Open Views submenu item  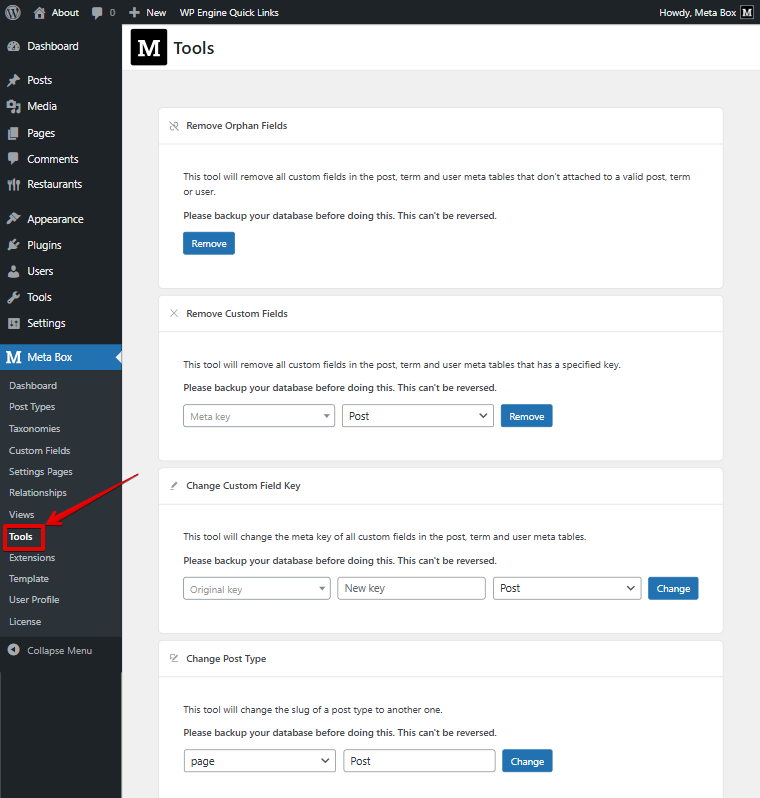[x=21, y=515]
